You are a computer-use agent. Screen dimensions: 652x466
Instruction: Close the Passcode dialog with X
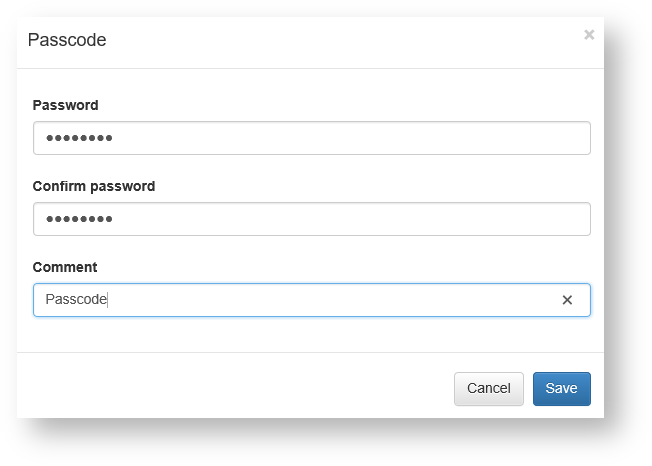[x=589, y=35]
